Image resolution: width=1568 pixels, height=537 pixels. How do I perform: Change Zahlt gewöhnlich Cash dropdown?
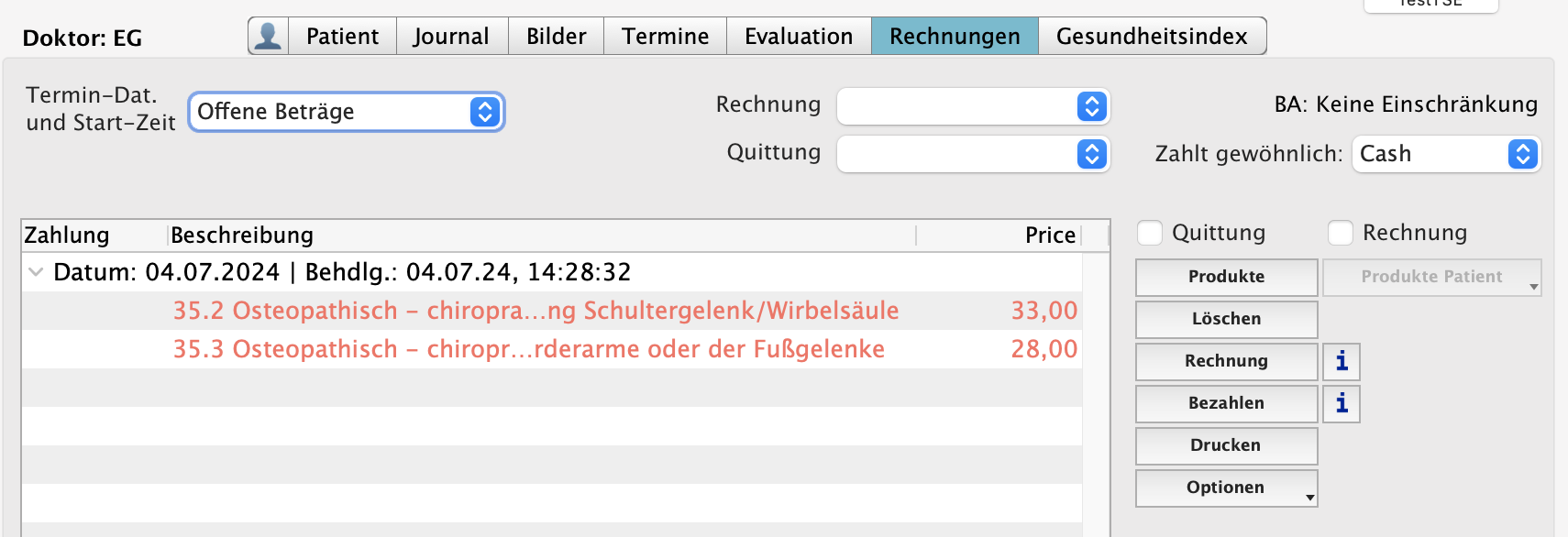point(1446,154)
